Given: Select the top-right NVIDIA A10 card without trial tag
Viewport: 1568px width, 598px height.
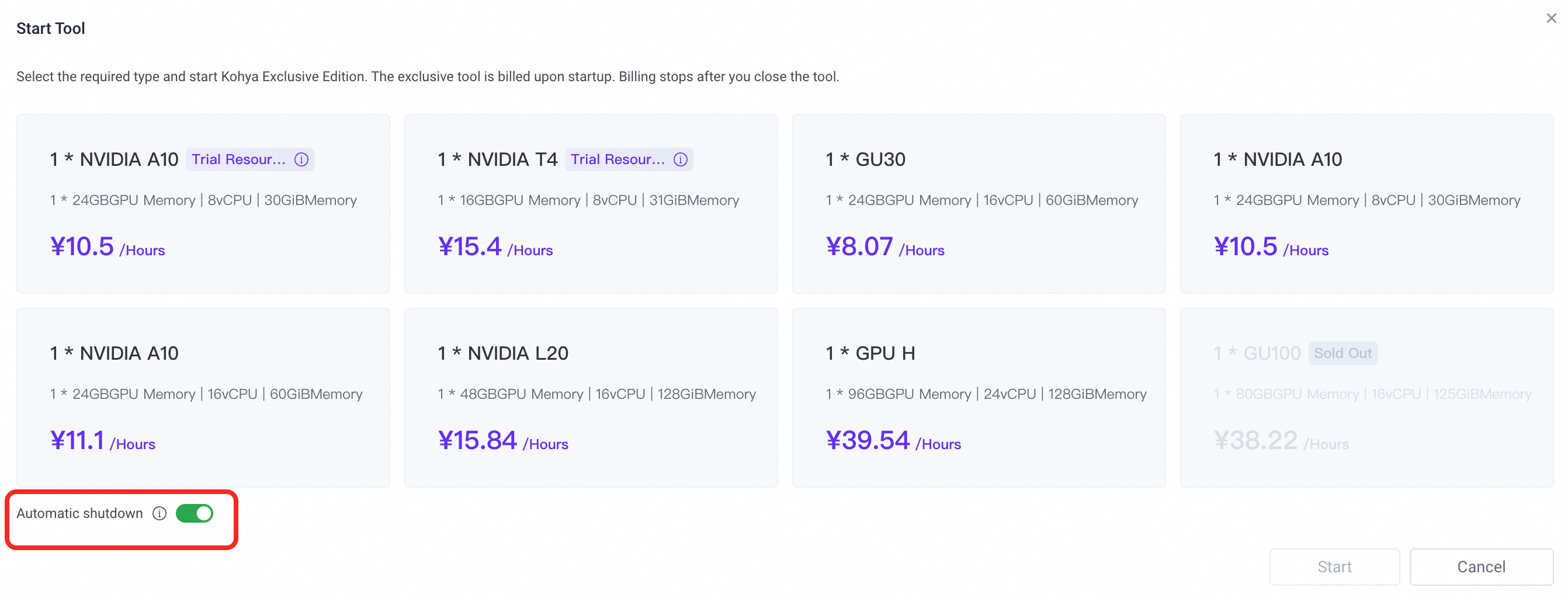Looking at the screenshot, I should click(1366, 204).
